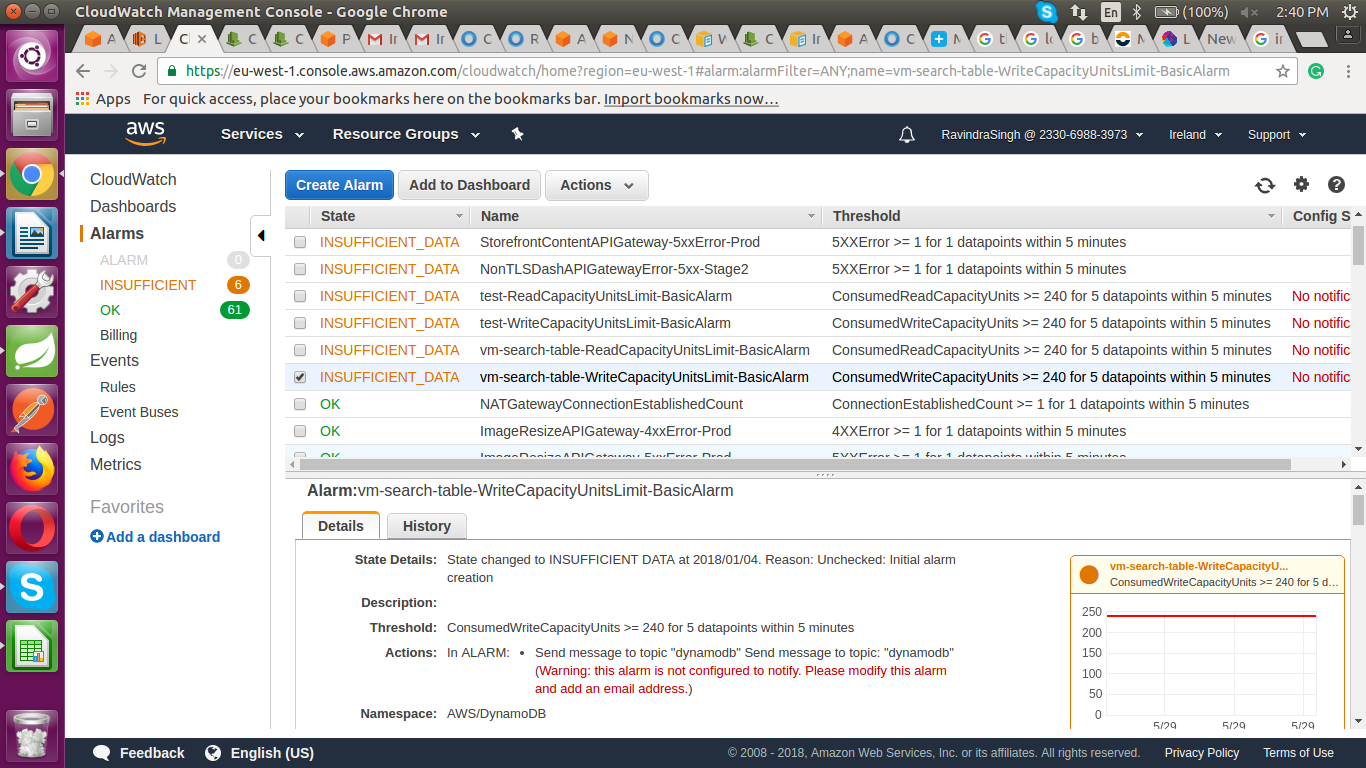
Task: Click Import bookmarks now link
Action: tap(691, 99)
